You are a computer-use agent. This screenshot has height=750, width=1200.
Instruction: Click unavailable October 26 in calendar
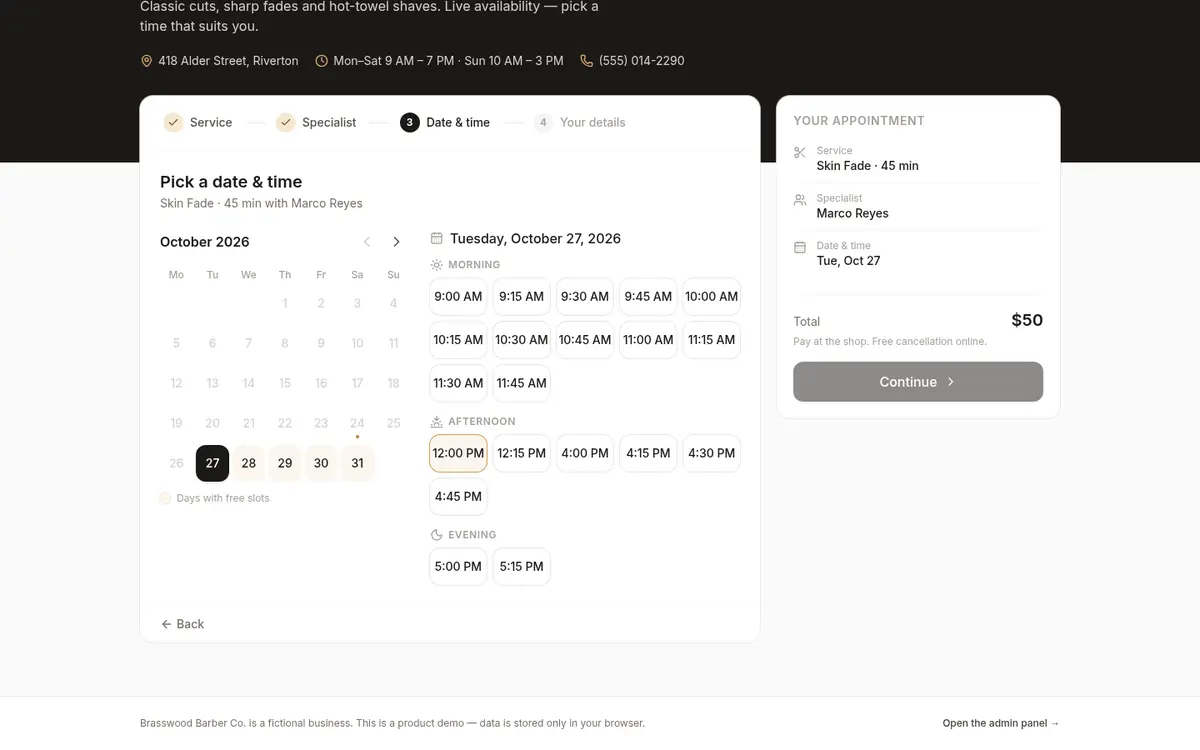(x=176, y=463)
